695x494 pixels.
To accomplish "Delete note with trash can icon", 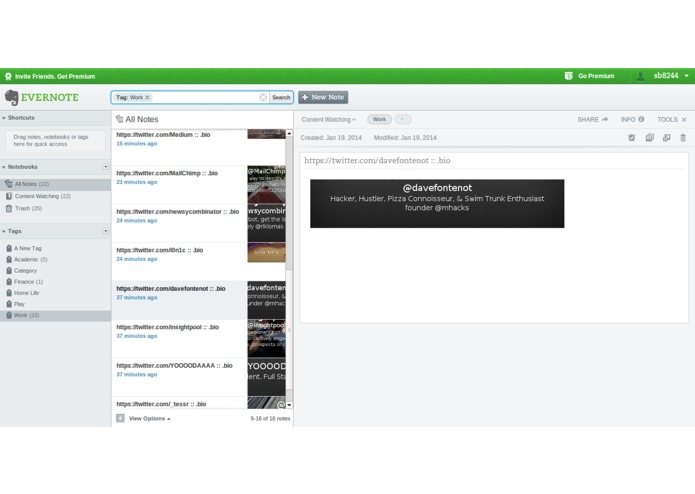I will point(683,138).
